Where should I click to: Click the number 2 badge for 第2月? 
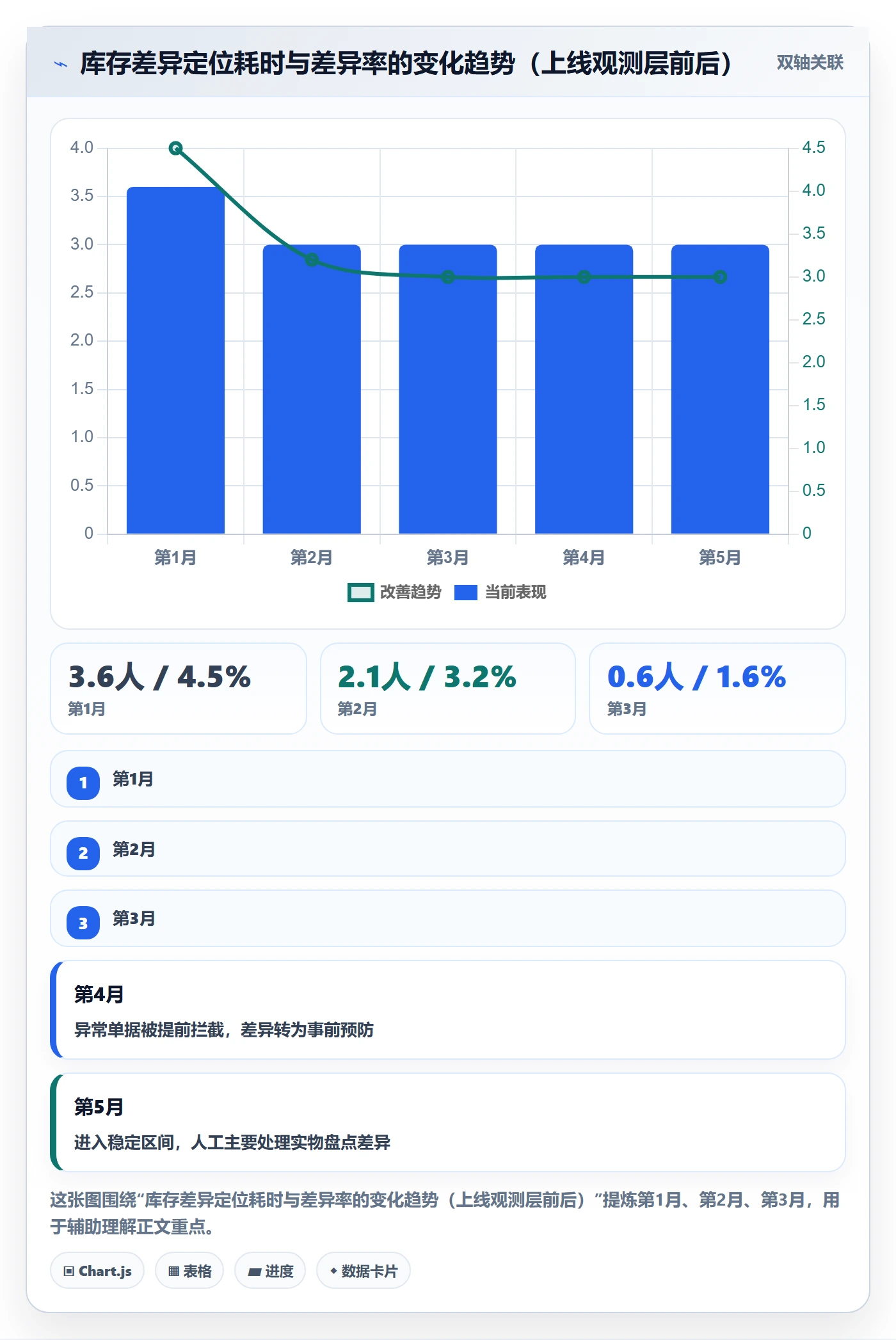pos(83,853)
